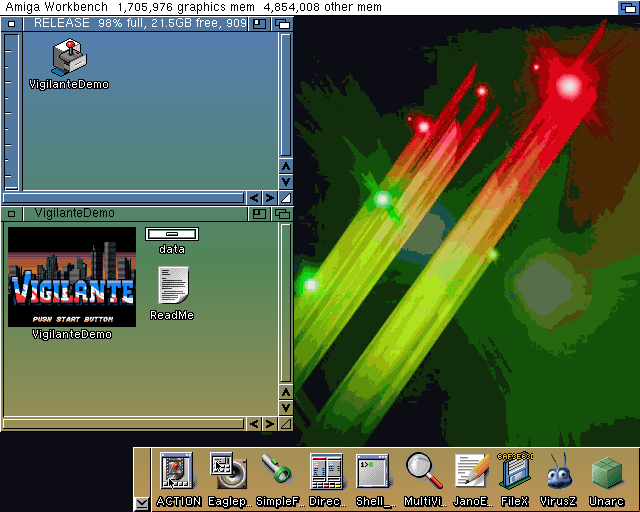Open the ReadMe document icon
This screenshot has width=640, height=512.
pyautogui.click(x=173, y=285)
